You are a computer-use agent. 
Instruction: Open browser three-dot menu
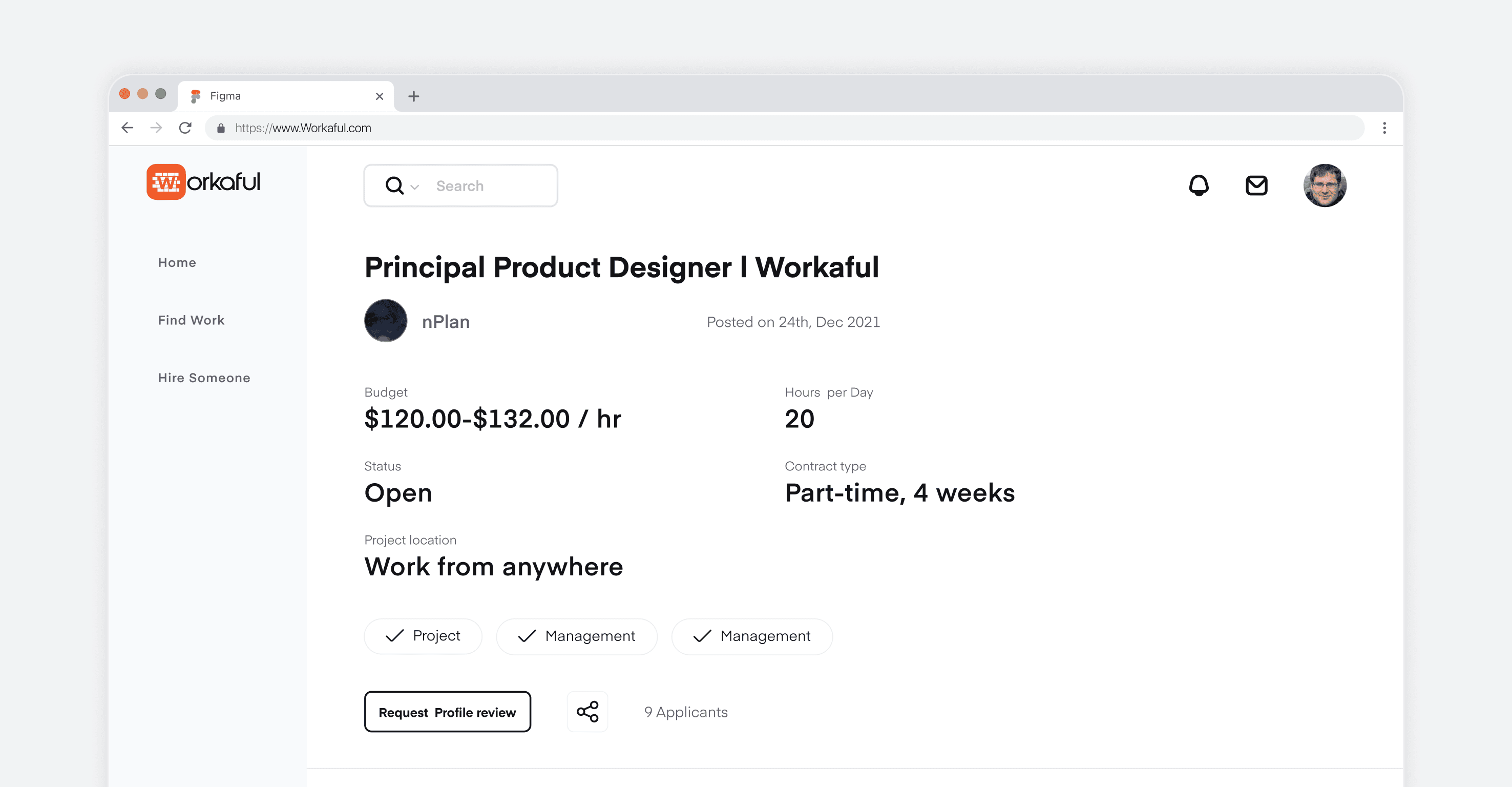pos(1384,128)
